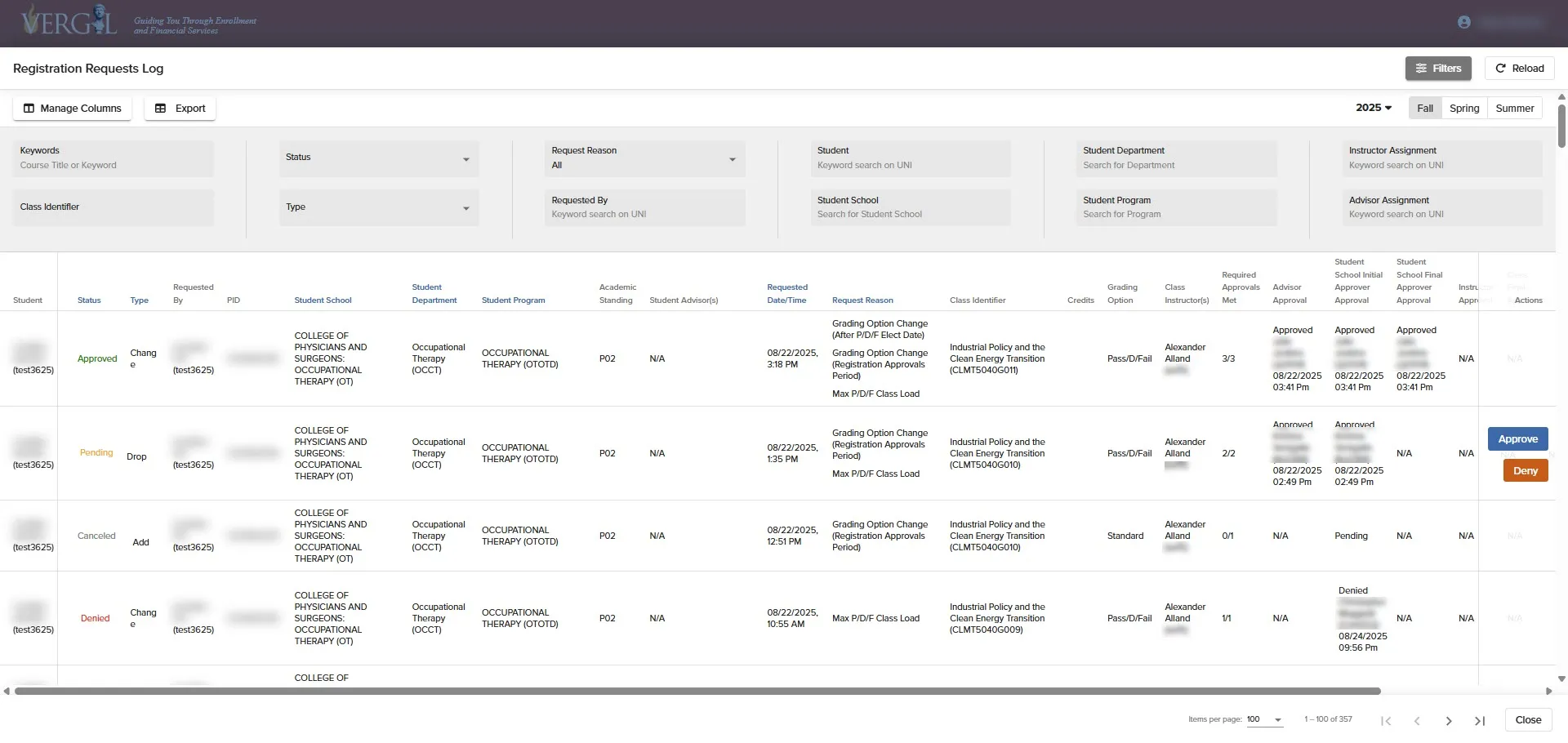Sort by Request Reason column header
Viewport: 1568px width, 743px height.
(x=862, y=300)
